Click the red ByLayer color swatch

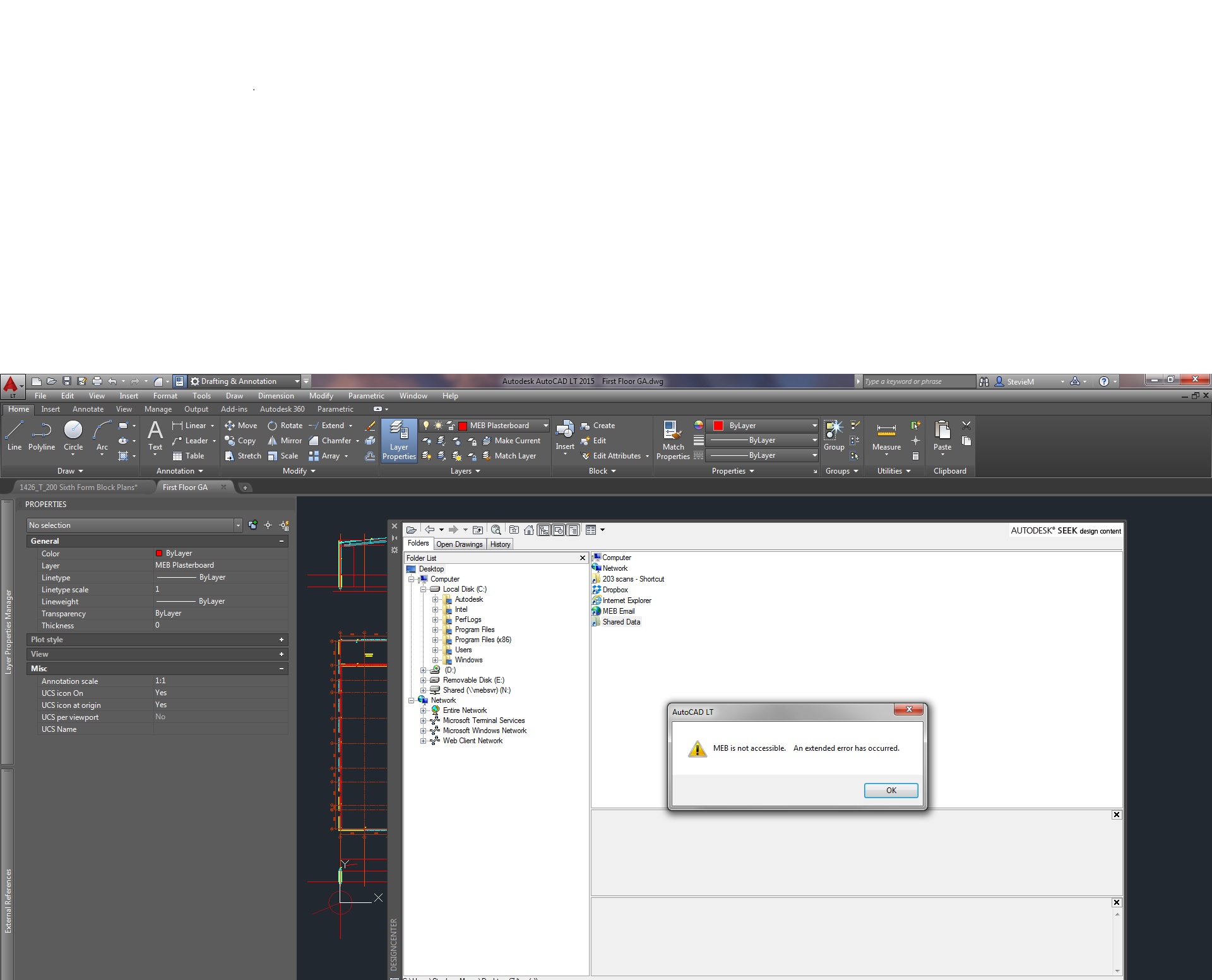[718, 425]
